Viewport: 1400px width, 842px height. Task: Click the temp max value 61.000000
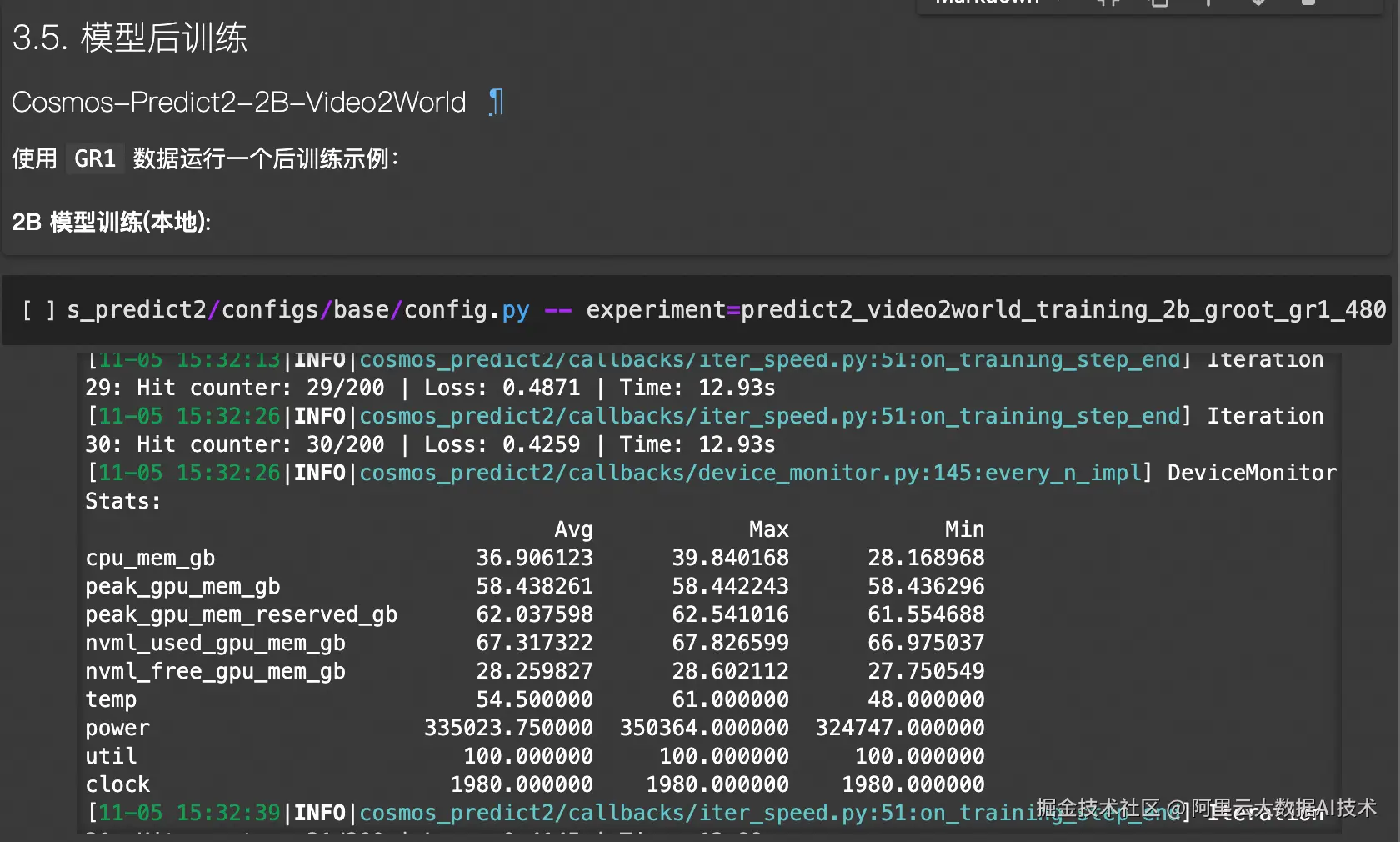tap(730, 700)
